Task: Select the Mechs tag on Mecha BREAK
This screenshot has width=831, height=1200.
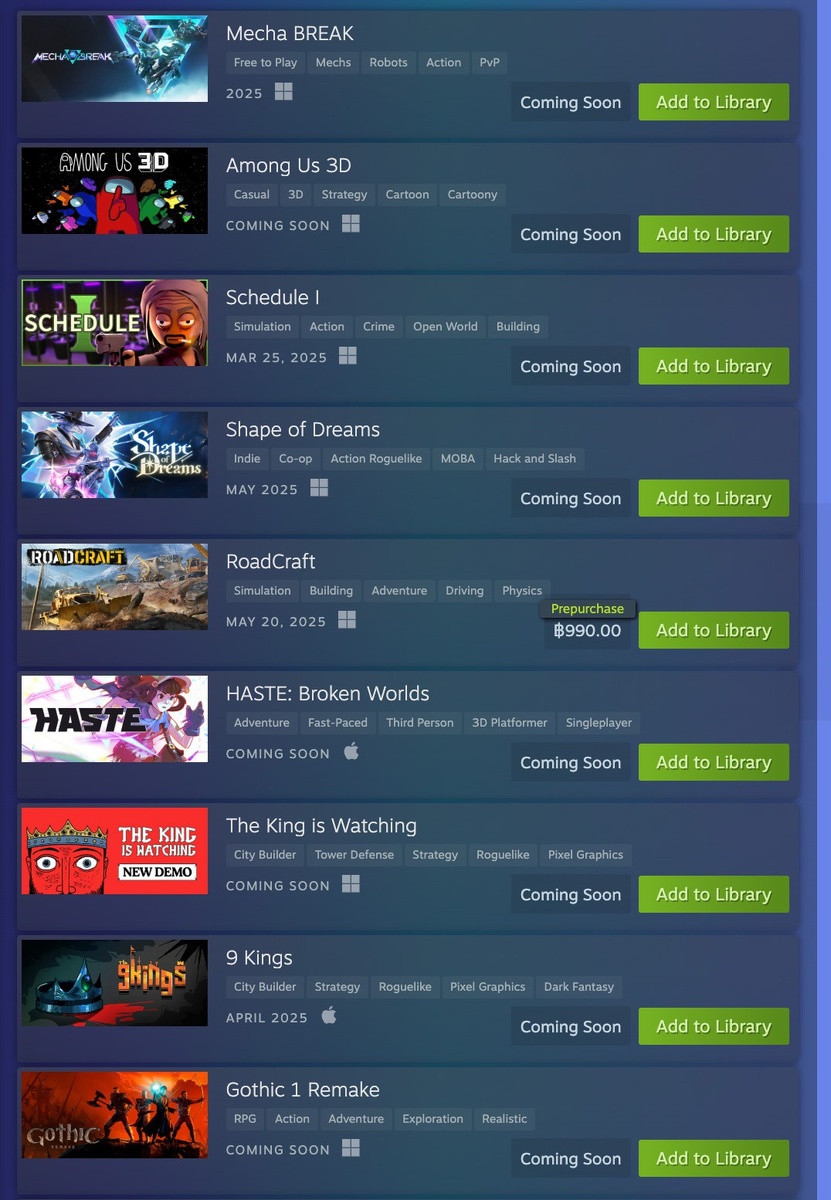Action: coord(333,62)
